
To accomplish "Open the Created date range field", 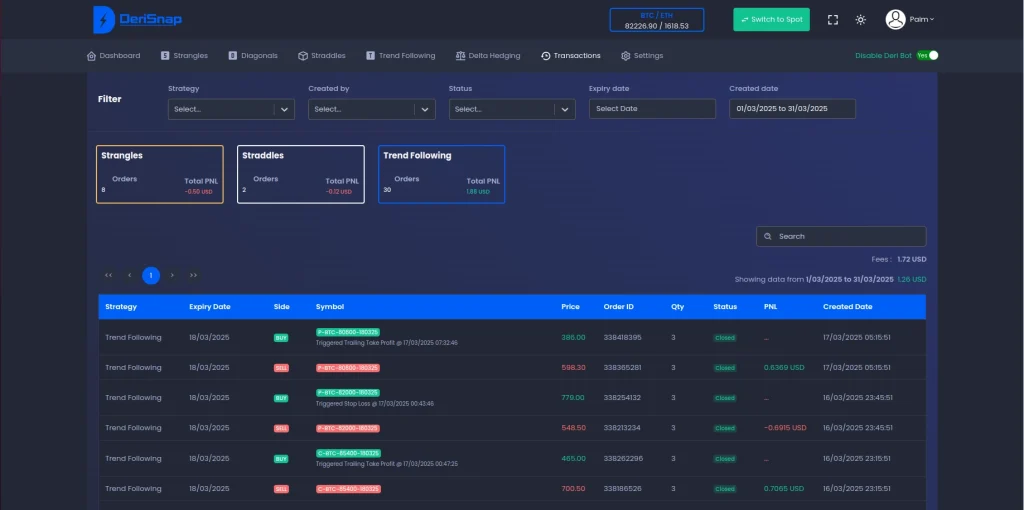I will (x=792, y=109).
